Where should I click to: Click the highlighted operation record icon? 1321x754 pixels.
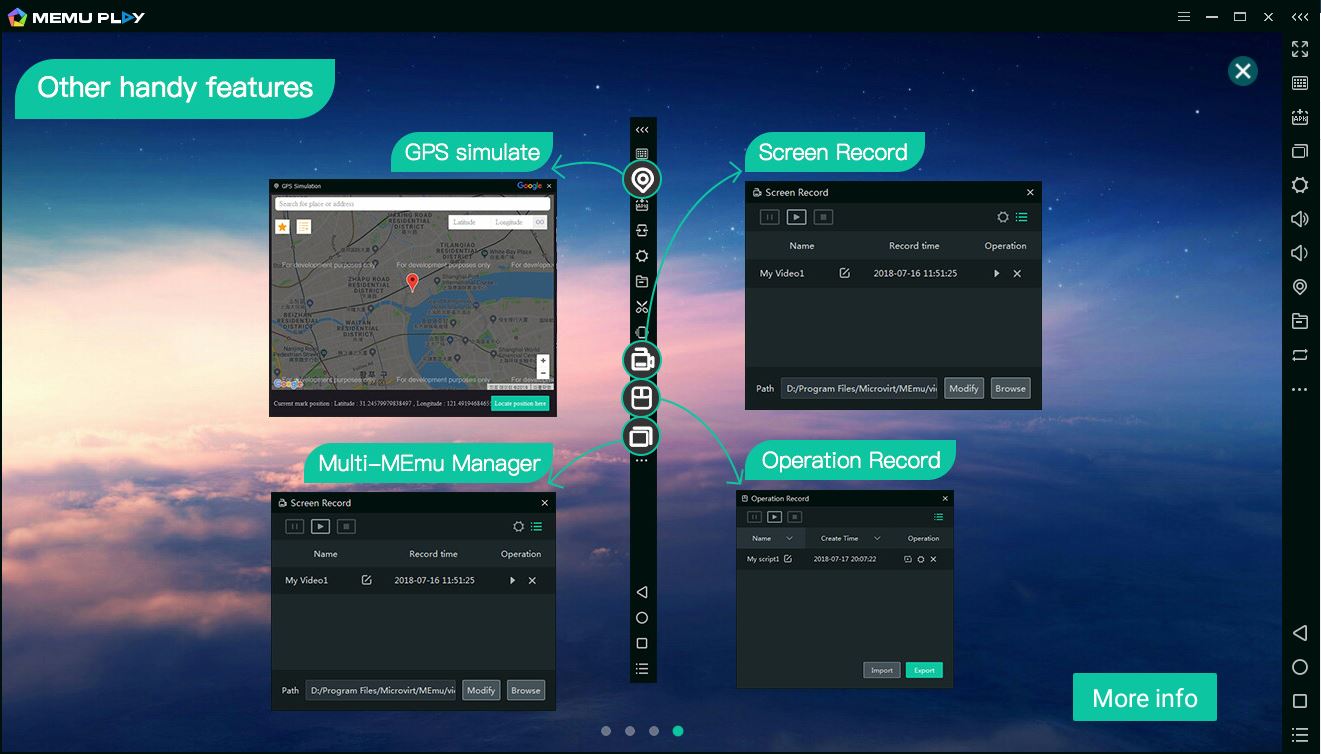642,398
